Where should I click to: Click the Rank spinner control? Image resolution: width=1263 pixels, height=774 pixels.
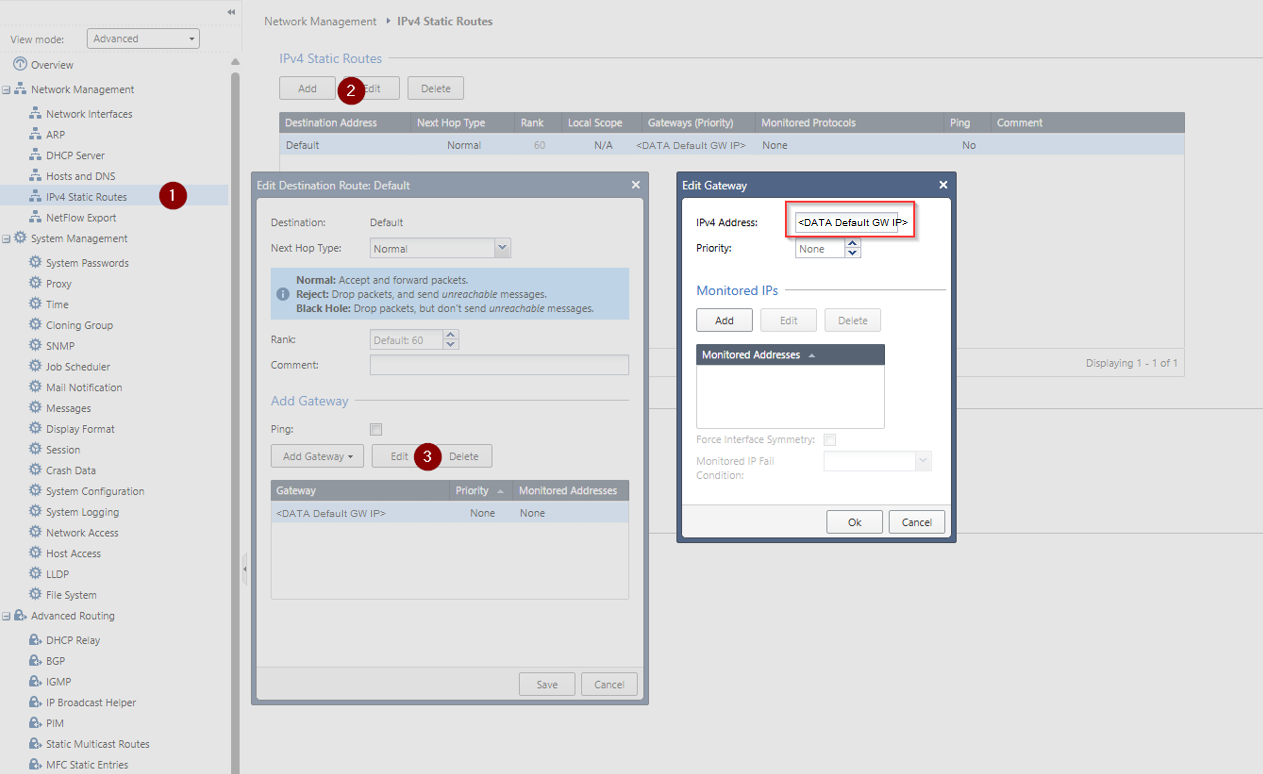click(451, 340)
